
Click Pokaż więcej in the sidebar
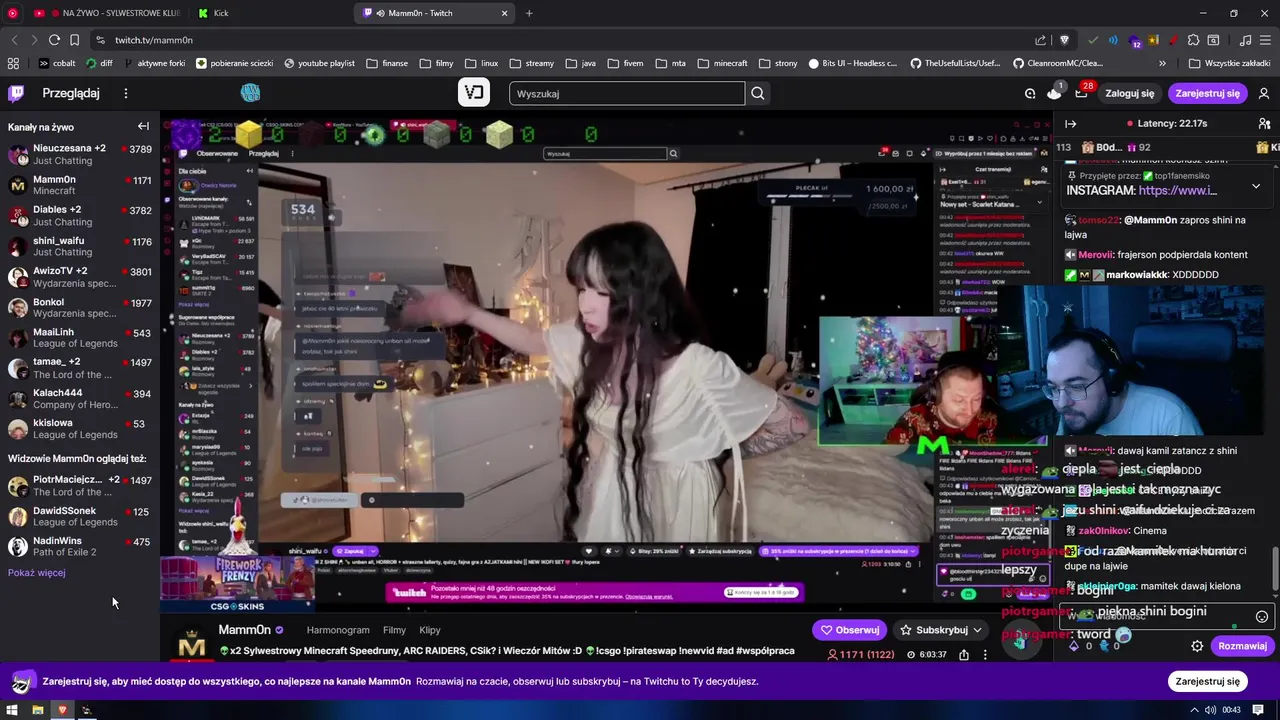click(x=37, y=573)
